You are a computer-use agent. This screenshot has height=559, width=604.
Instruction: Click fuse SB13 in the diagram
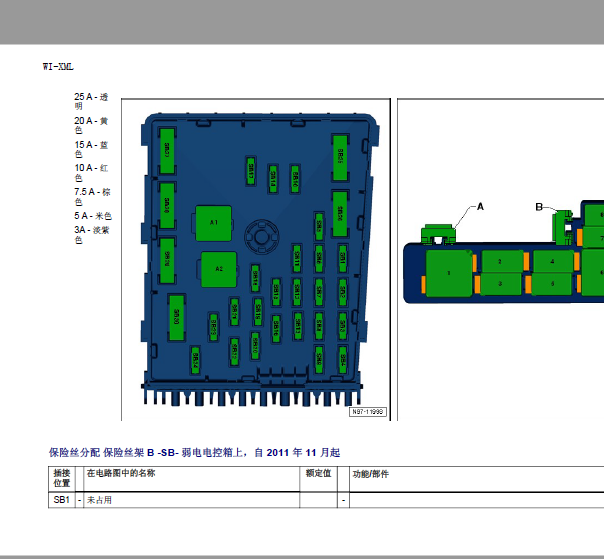(x=298, y=326)
